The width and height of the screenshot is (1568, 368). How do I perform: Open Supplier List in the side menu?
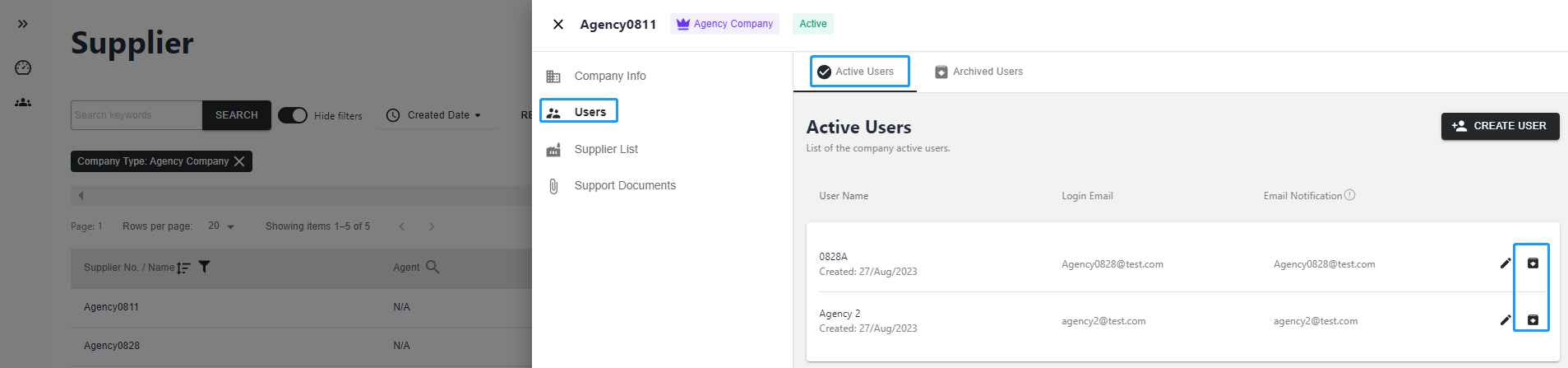[606, 149]
